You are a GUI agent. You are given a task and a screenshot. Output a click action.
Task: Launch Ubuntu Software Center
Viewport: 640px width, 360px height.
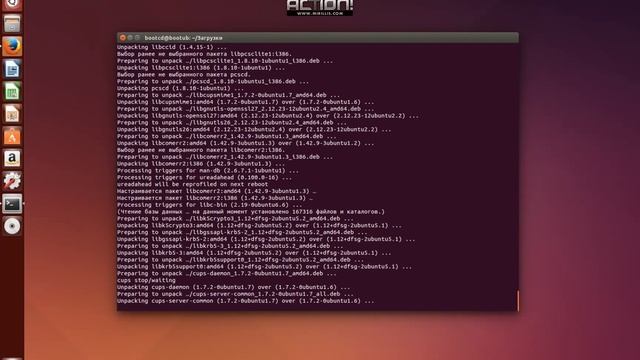pyautogui.click(x=12, y=136)
